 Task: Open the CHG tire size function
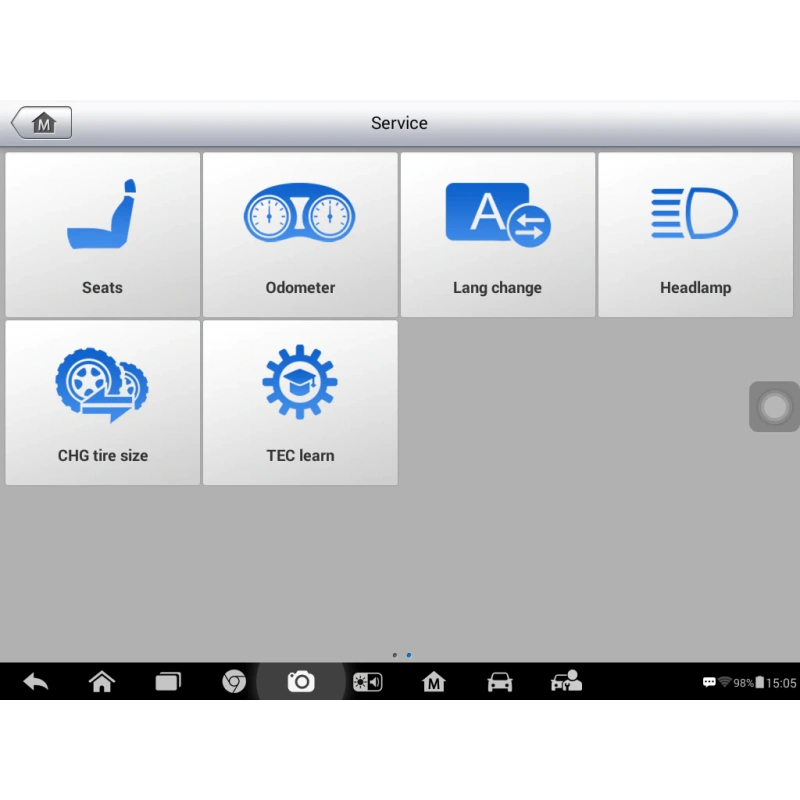click(x=103, y=403)
